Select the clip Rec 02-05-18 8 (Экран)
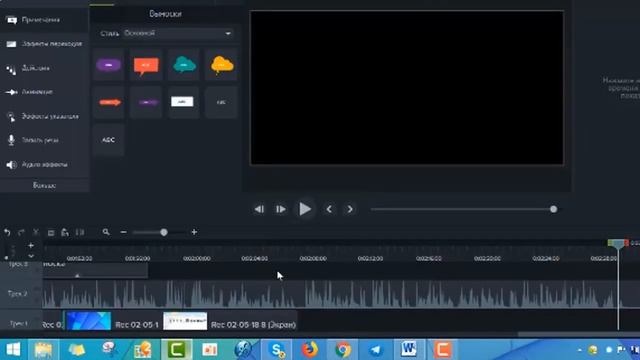This screenshot has width=640, height=360. [x=230, y=321]
